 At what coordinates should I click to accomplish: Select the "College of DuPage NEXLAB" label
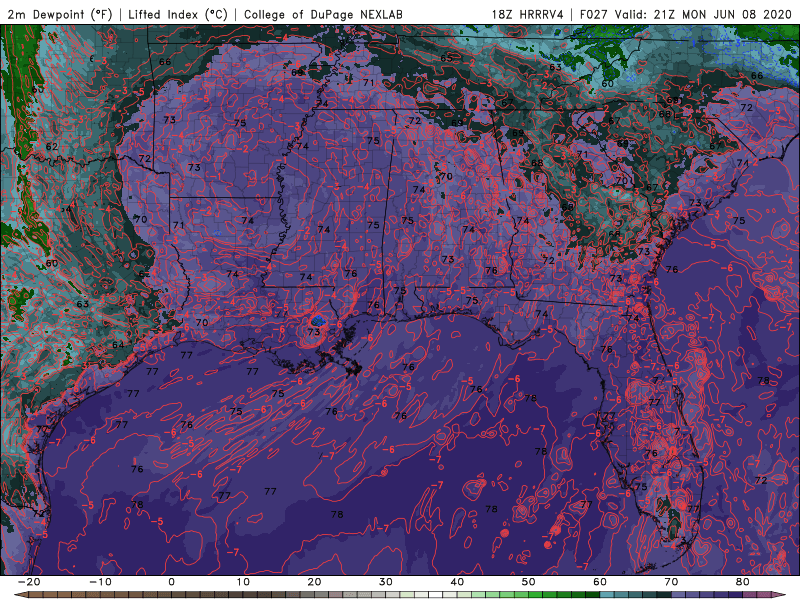point(323,14)
